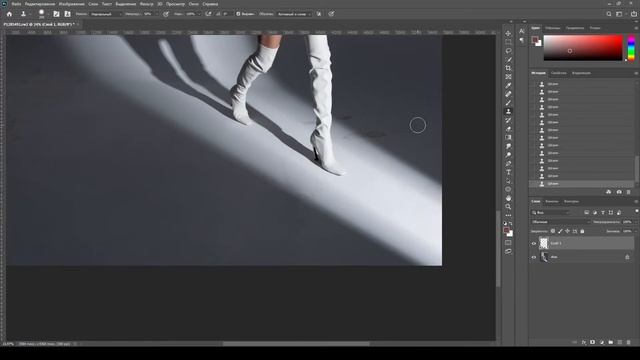
Task: Create new document from current state
Action: coord(609,192)
